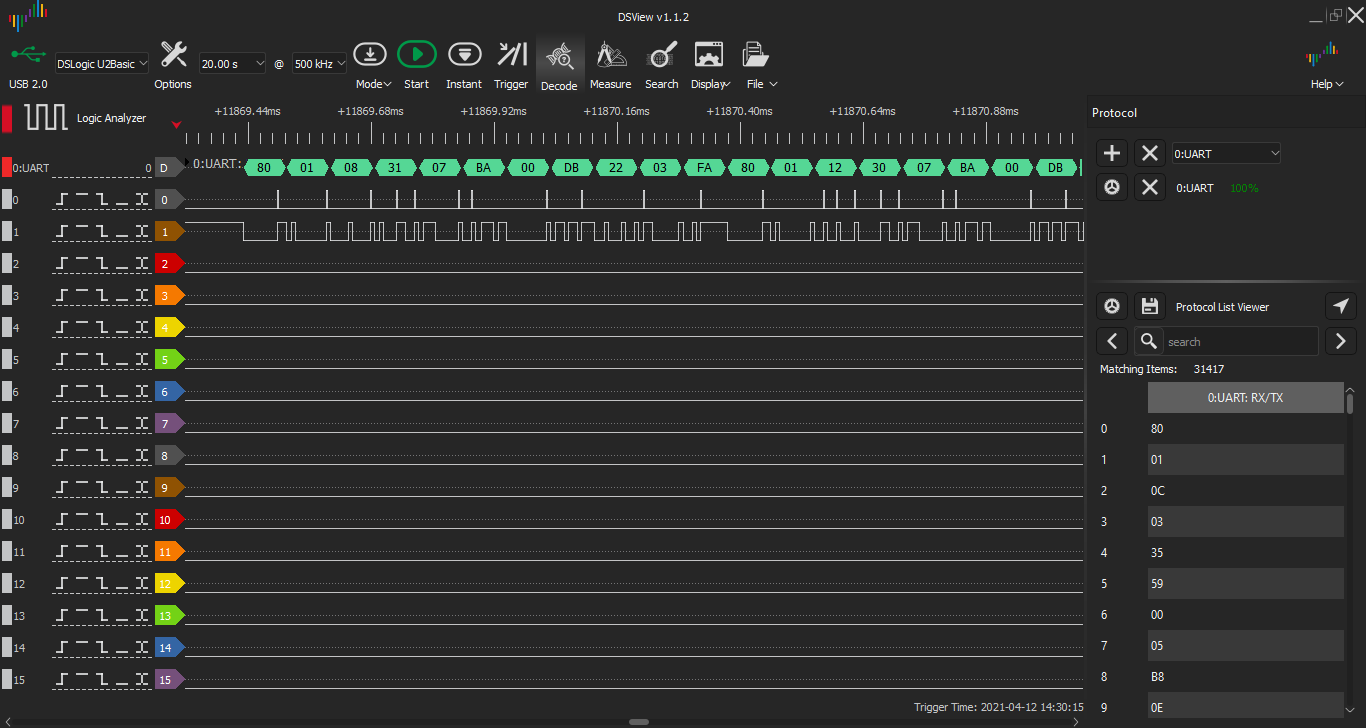Open the DSLogic U2Basic device dropdown
The image size is (1366, 728).
coord(102,63)
